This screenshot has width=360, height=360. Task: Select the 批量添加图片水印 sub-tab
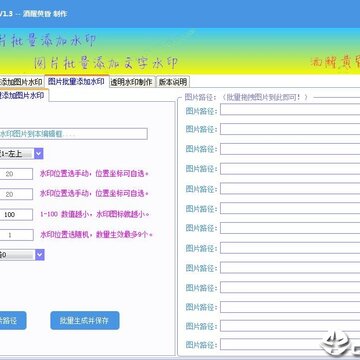coord(23,96)
